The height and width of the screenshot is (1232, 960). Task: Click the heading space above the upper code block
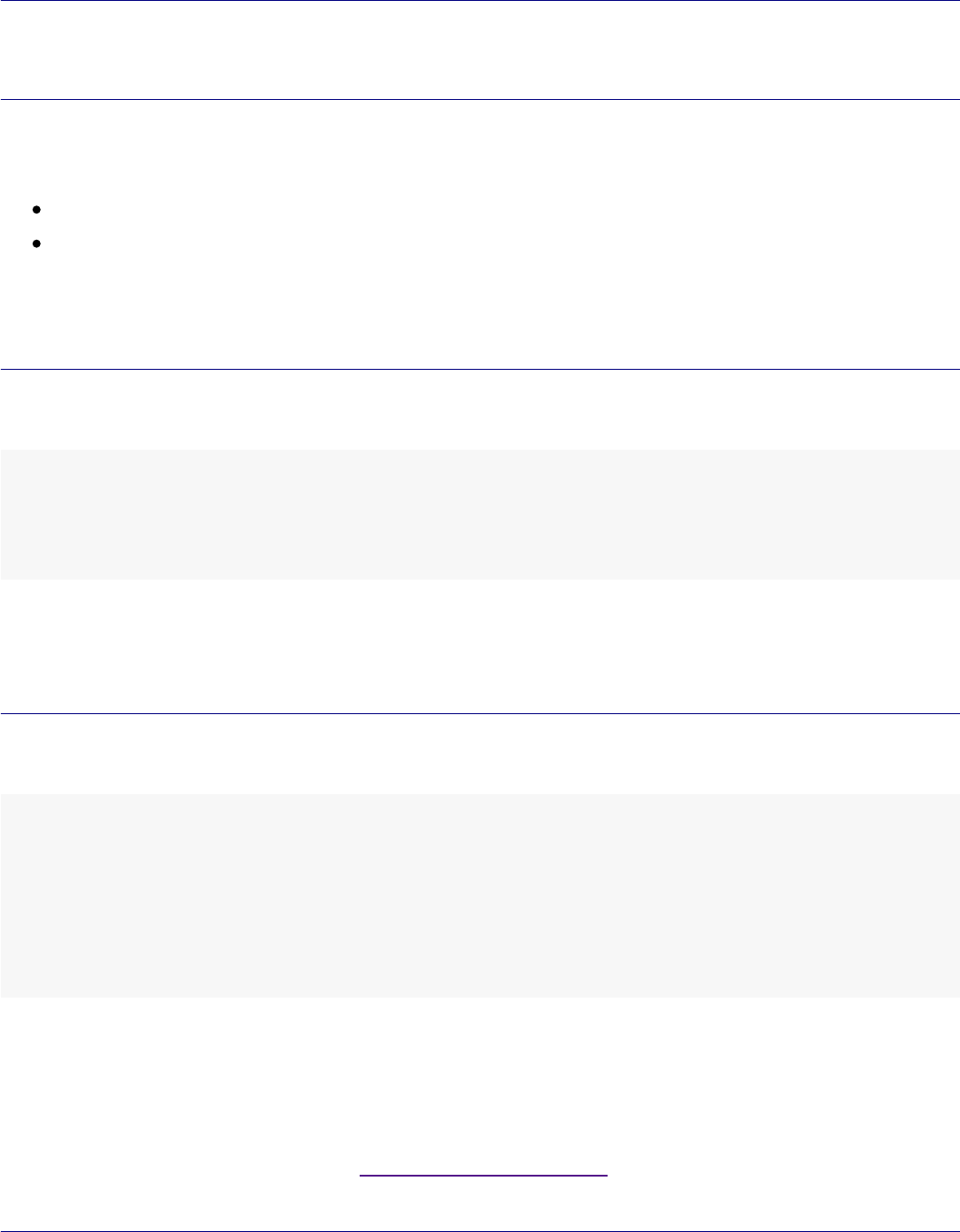click(x=480, y=411)
